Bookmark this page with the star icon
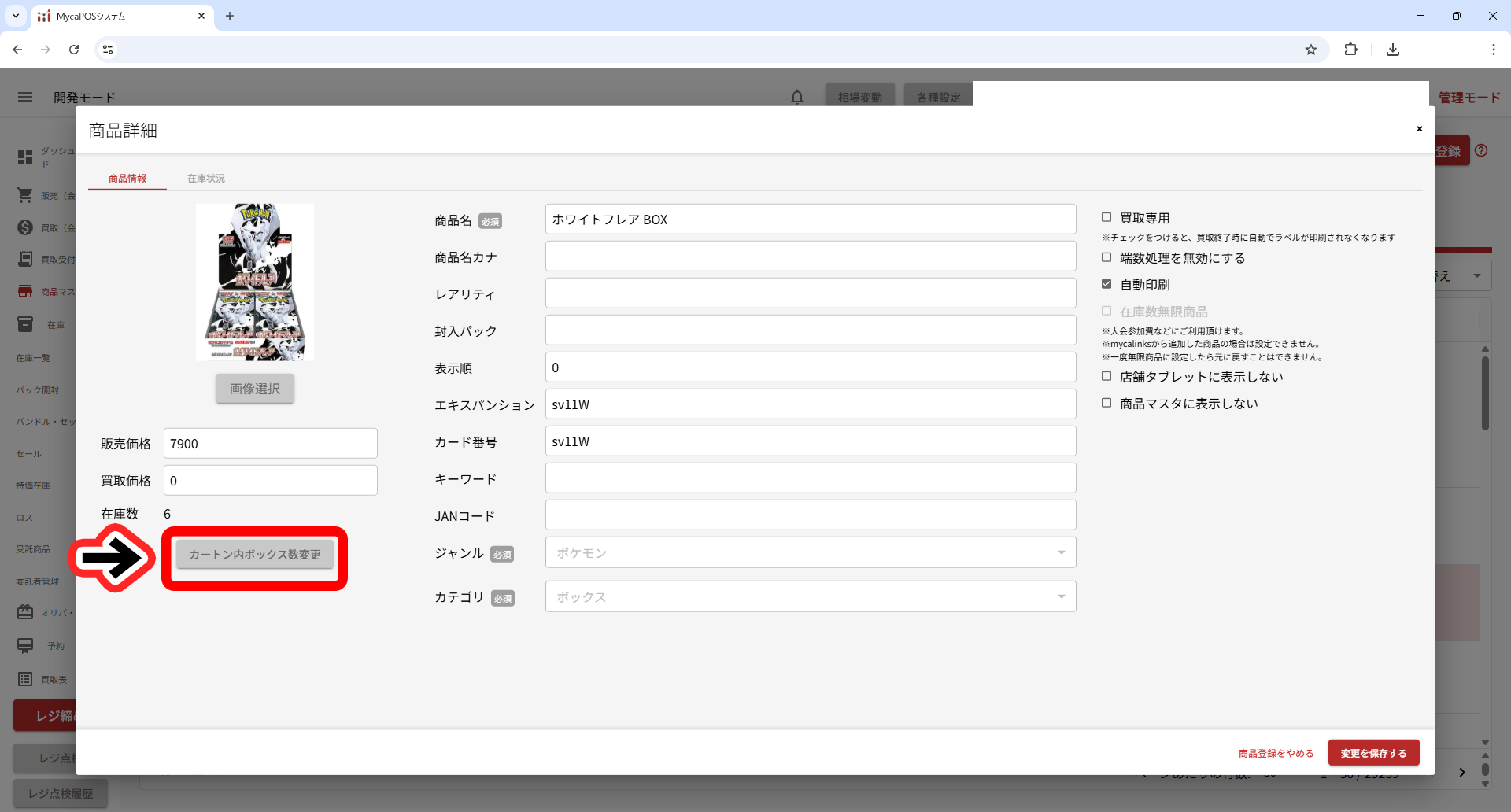Viewport: 1511px width, 812px height. tap(1310, 50)
